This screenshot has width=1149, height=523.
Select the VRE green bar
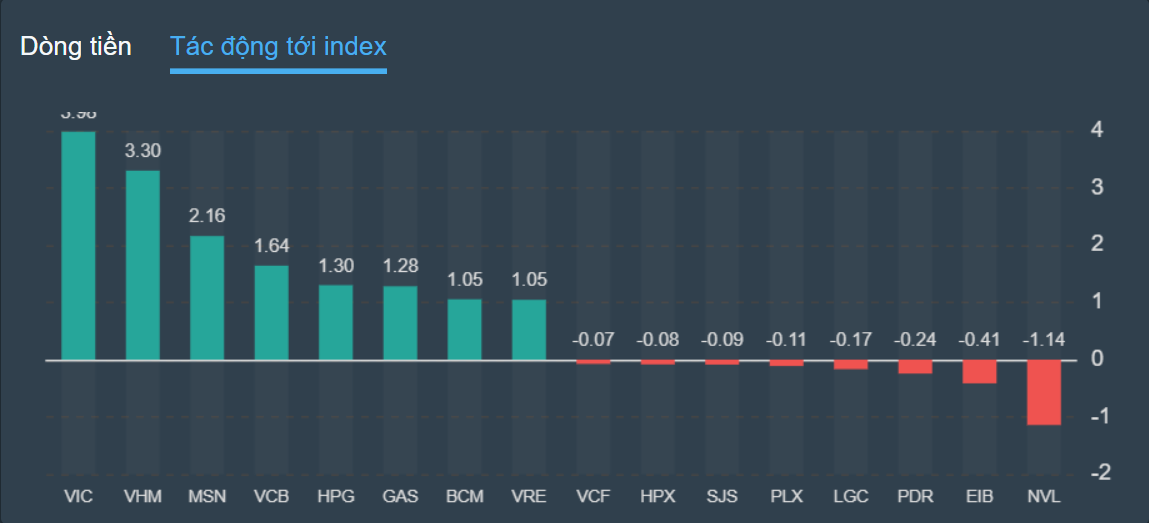(x=529, y=329)
